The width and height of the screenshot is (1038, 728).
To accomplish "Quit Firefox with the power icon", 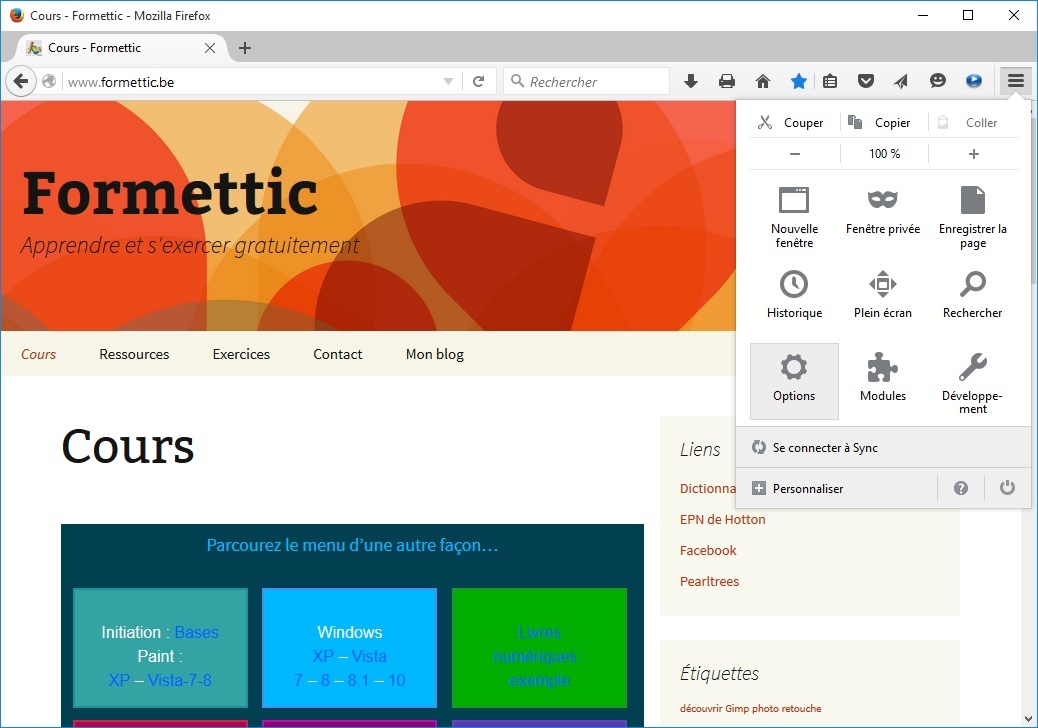I will [x=1007, y=488].
